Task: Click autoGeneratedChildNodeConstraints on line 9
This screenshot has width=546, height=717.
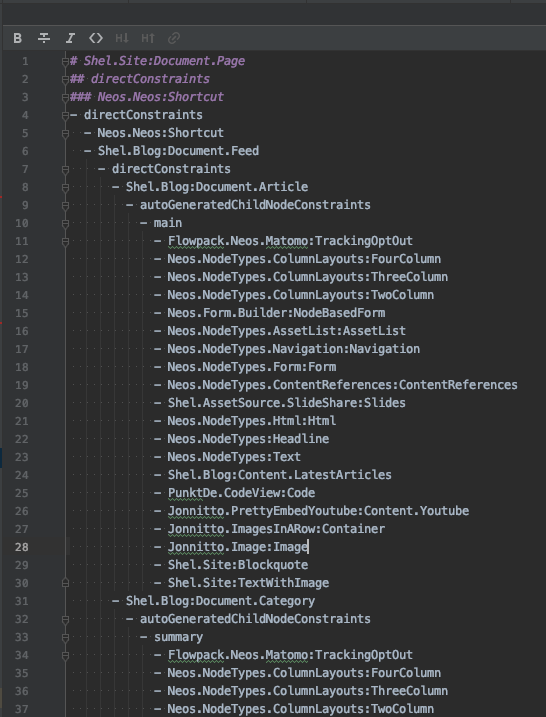Action: coord(255,205)
